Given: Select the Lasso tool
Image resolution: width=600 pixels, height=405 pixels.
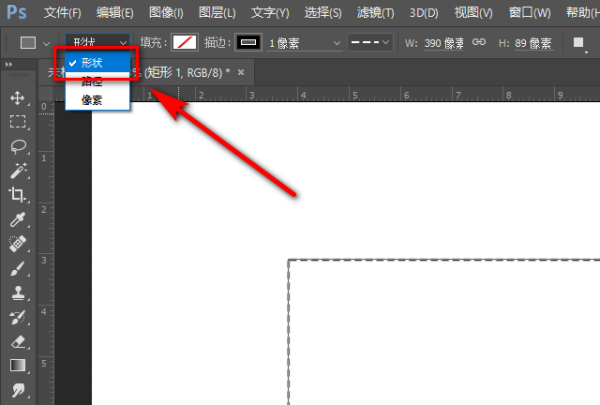Looking at the screenshot, I should [18, 146].
